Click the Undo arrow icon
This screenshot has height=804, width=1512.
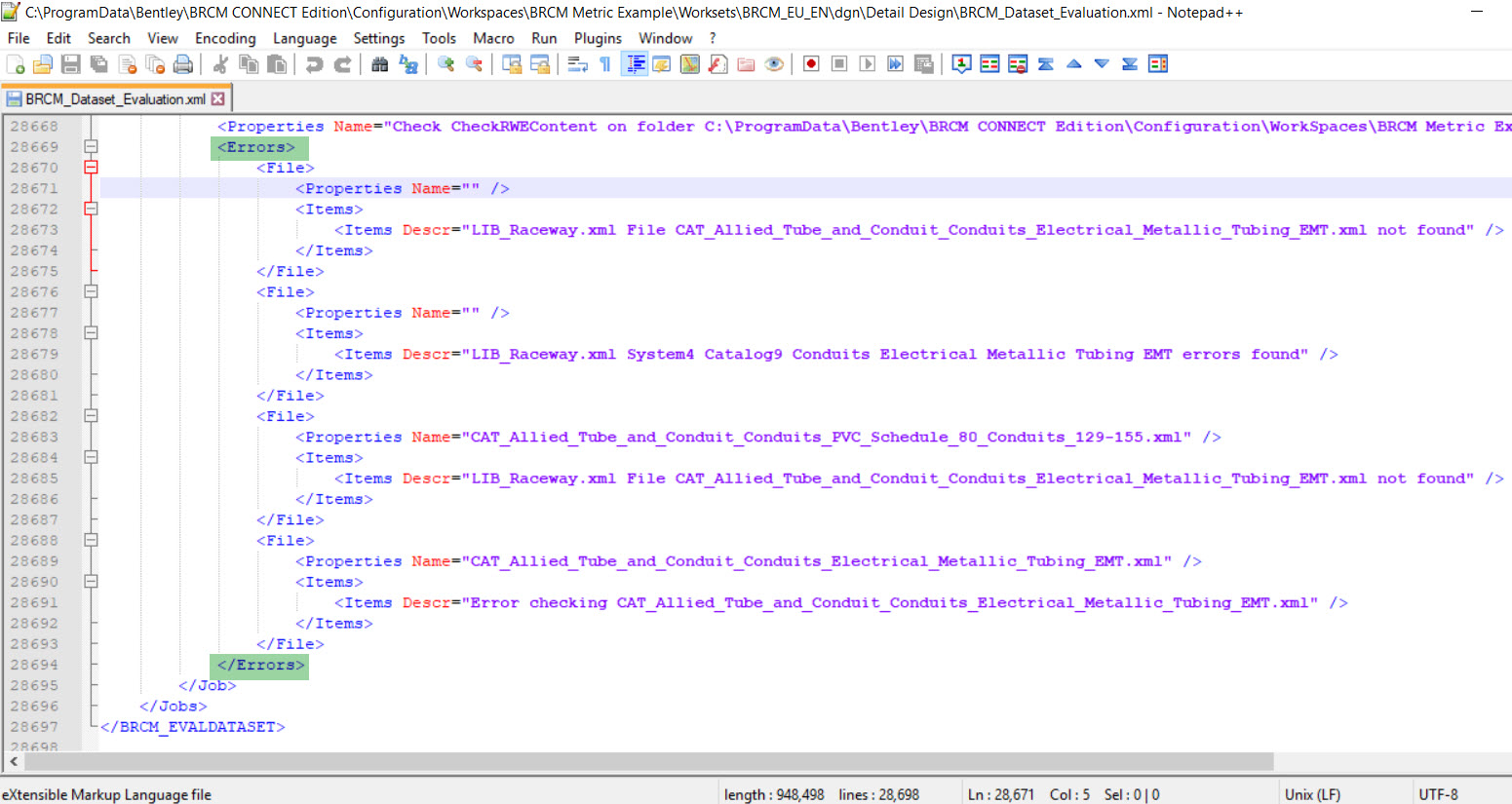[x=314, y=64]
